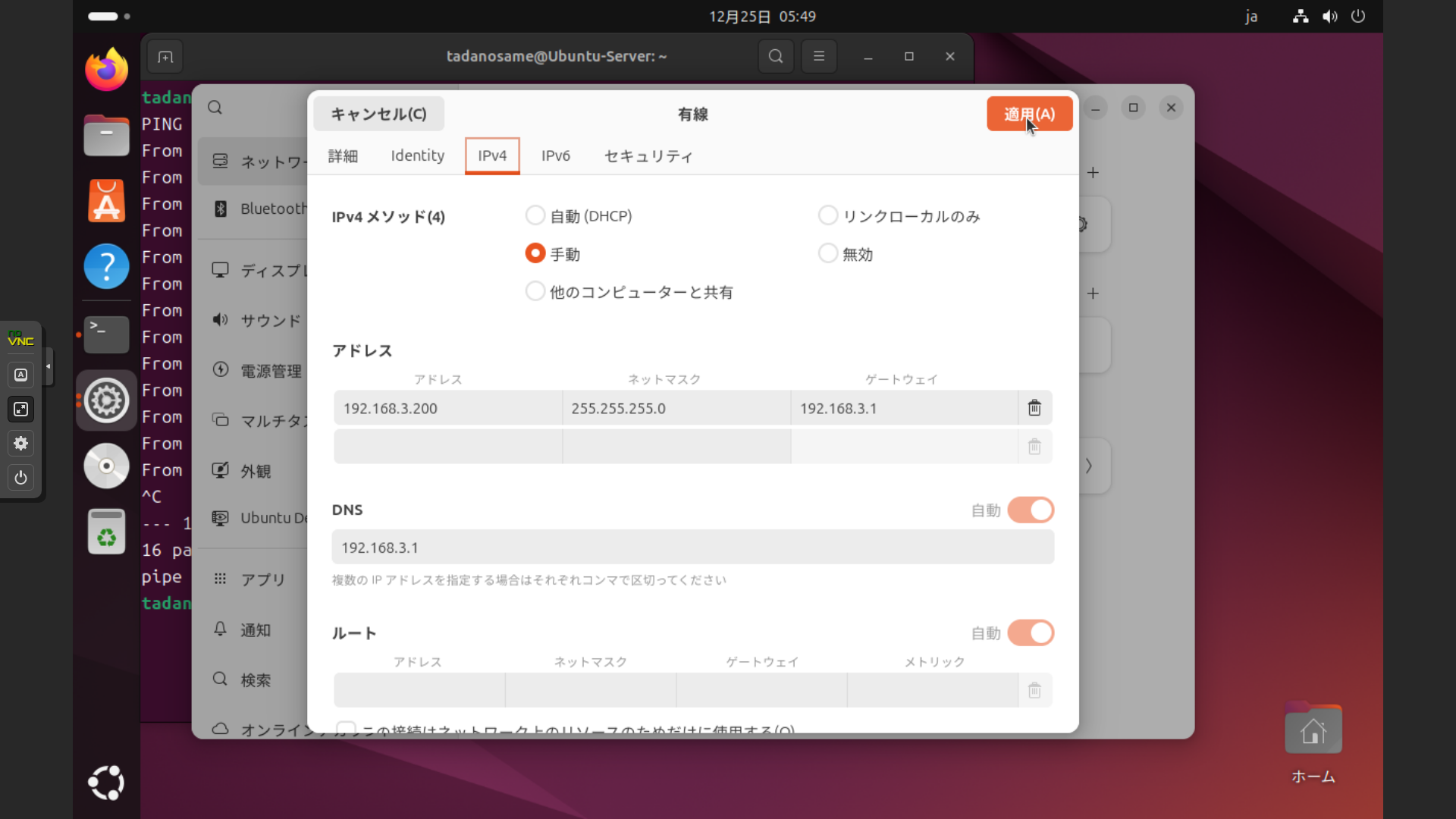This screenshot has width=1456, height=819.
Task: Turn off the automatic DNS switch
Action: [x=1031, y=510]
